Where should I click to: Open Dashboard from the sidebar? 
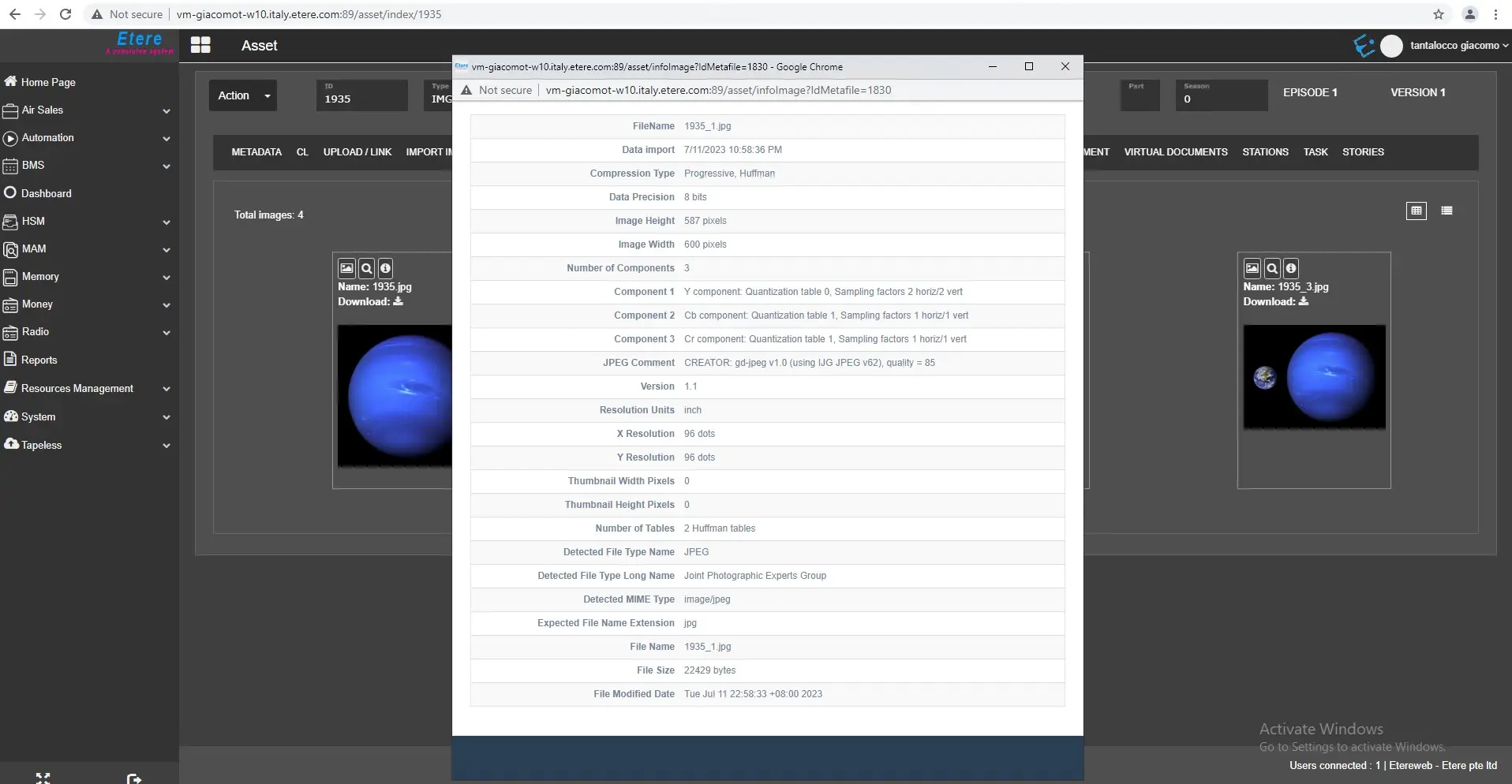[46, 193]
